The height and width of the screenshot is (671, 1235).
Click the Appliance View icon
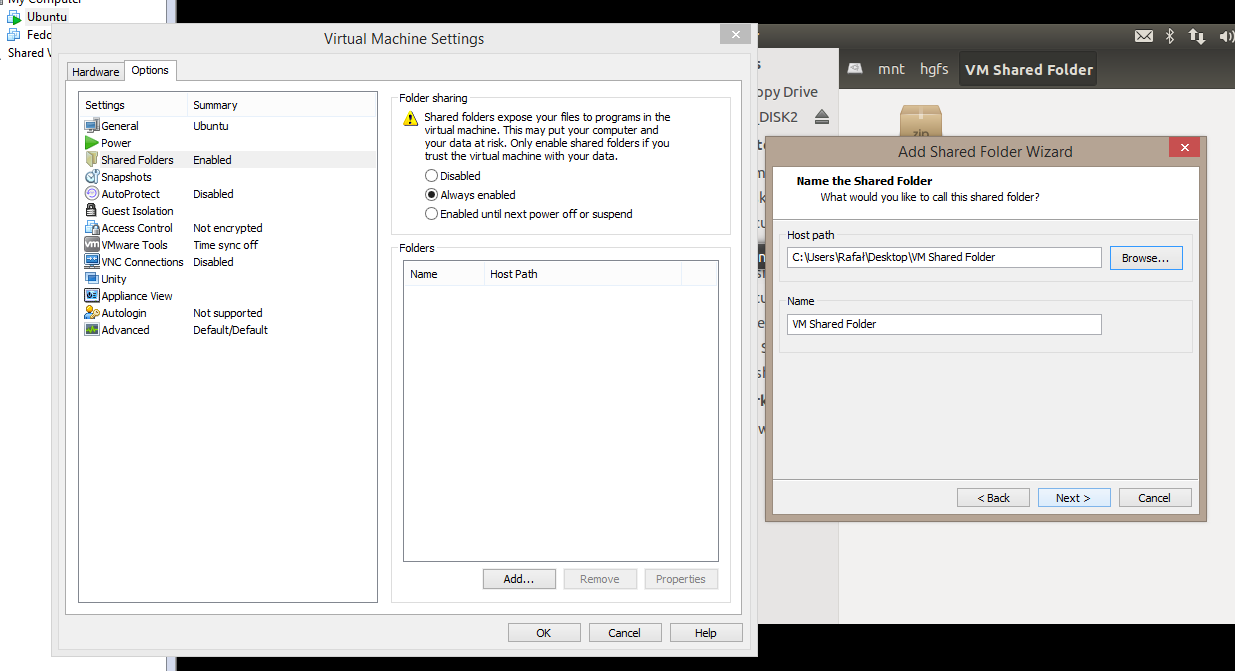tap(91, 296)
